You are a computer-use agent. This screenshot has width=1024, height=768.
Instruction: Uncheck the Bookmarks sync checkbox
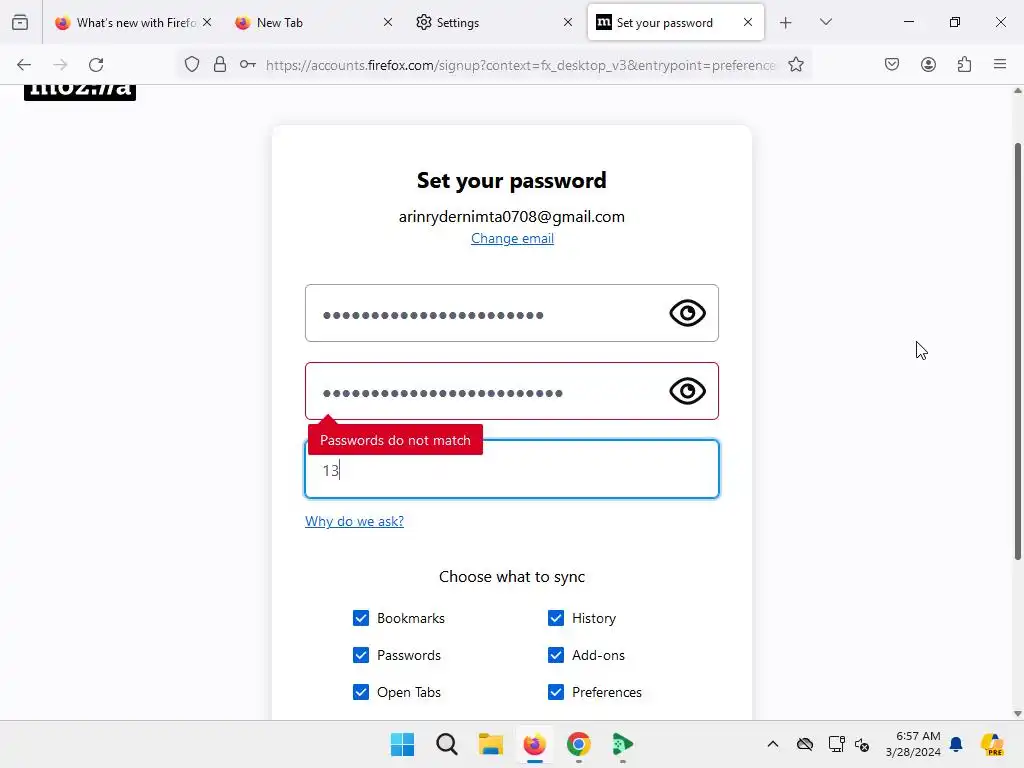(360, 618)
